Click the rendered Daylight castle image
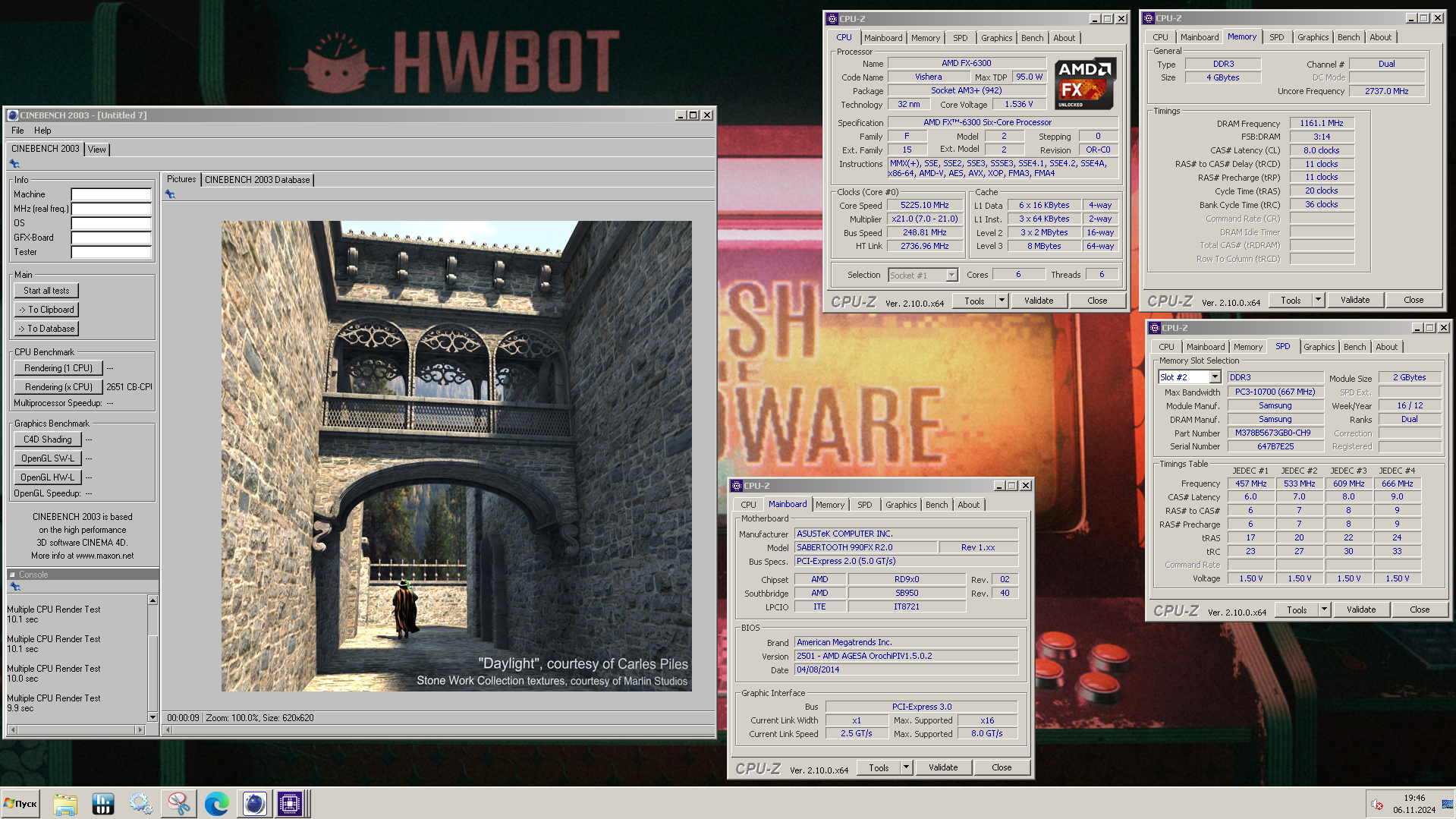The width and height of the screenshot is (1456, 819). click(x=456, y=455)
